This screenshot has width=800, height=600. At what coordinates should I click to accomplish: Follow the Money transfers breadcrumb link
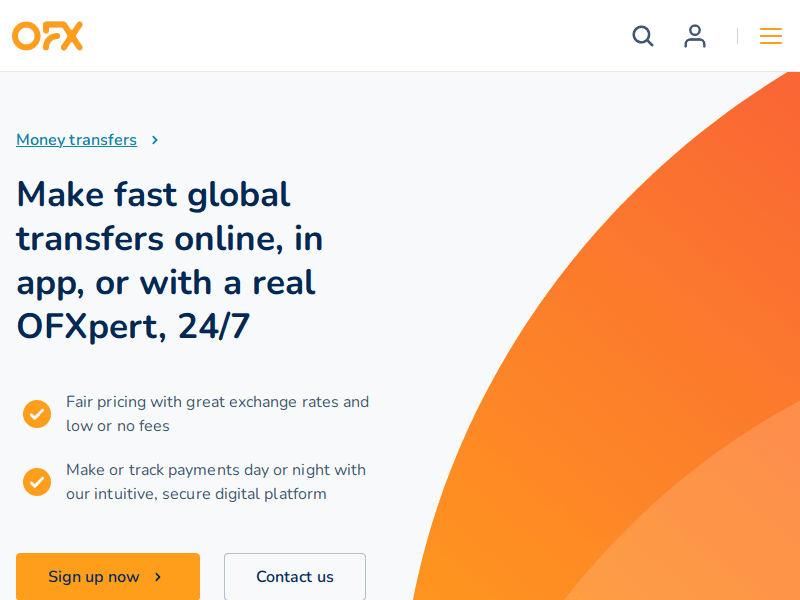tap(77, 140)
